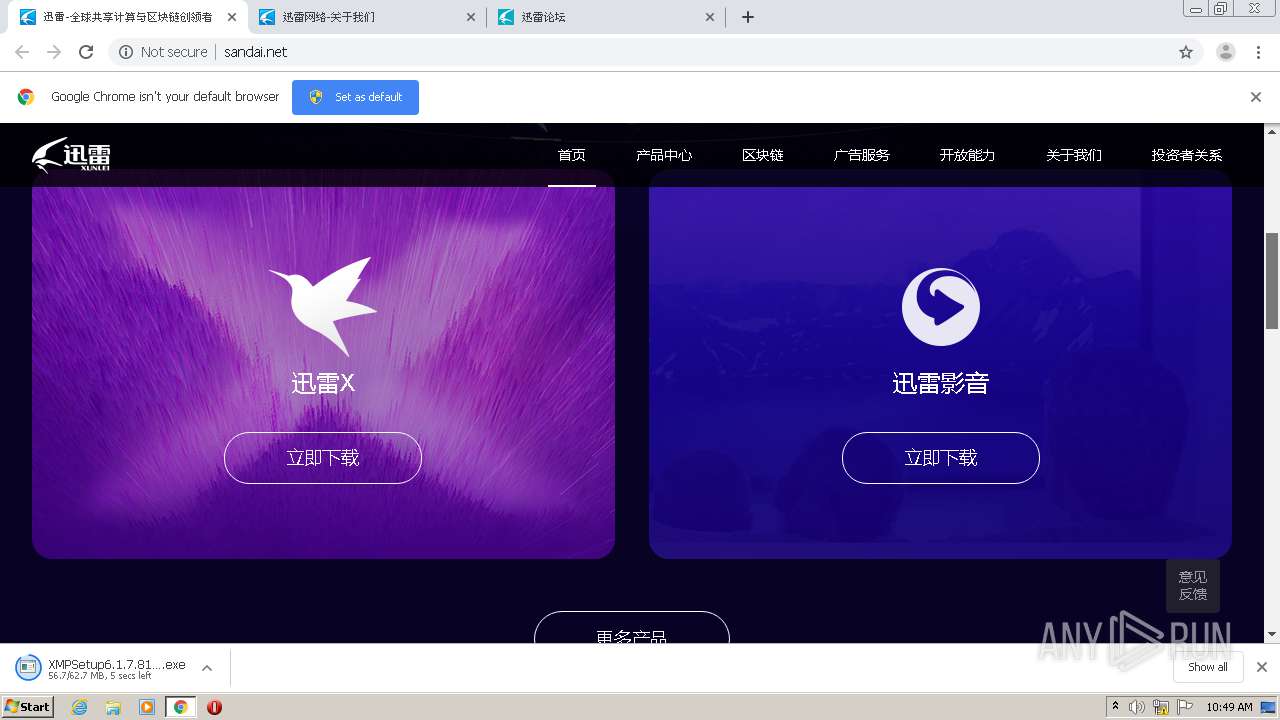Open the Chrome profile avatar icon
This screenshot has width=1280, height=720.
1226,52
